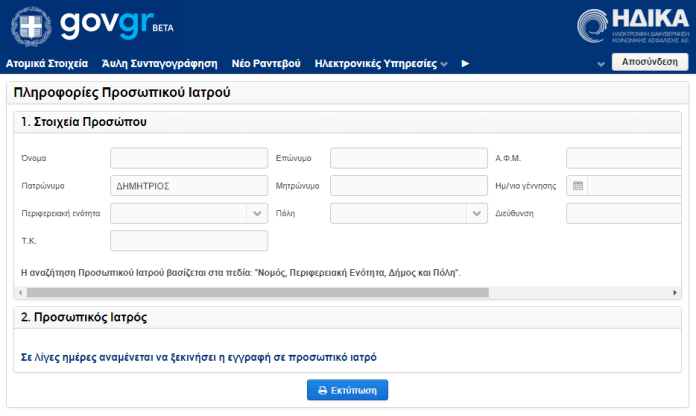Click the horizontal scrollbar right arrow
696x416 pixels.
676,293
